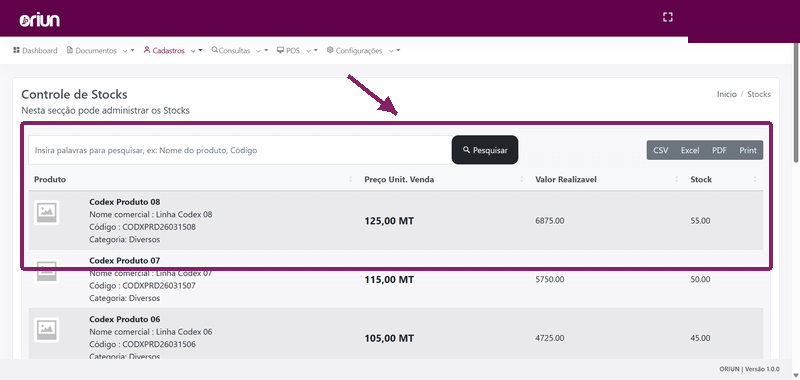Open the Cadastros menu

[x=168, y=50]
